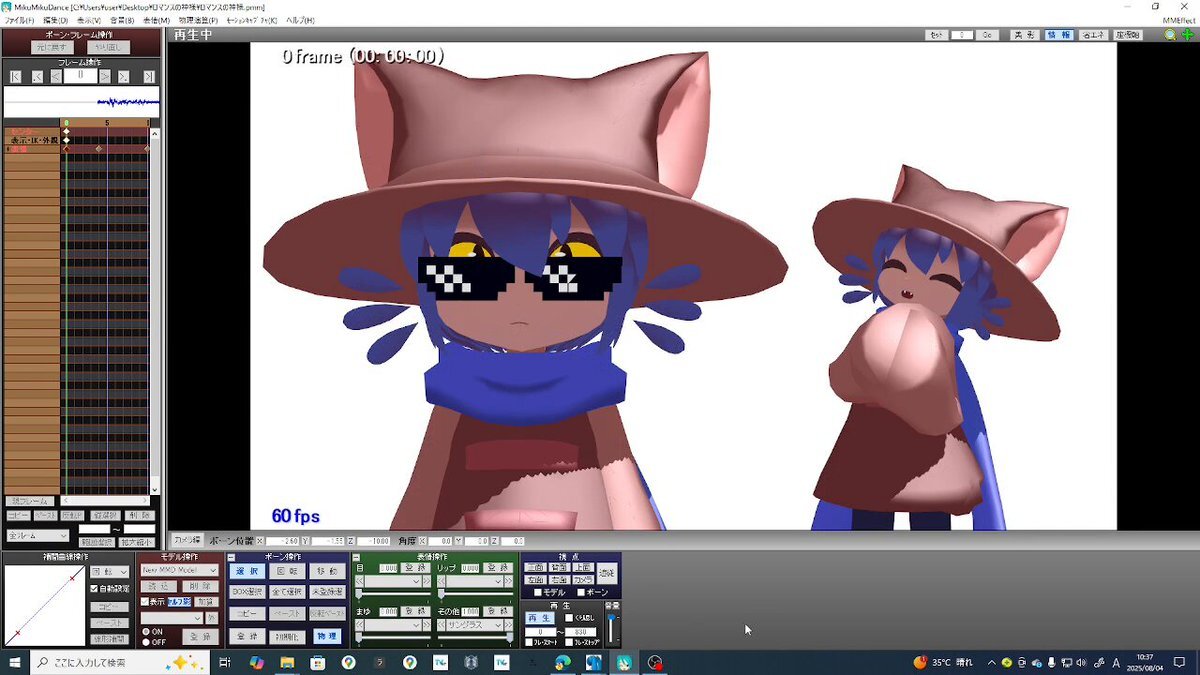Toggle モデル checkbox in view panel

pyautogui.click(x=538, y=592)
